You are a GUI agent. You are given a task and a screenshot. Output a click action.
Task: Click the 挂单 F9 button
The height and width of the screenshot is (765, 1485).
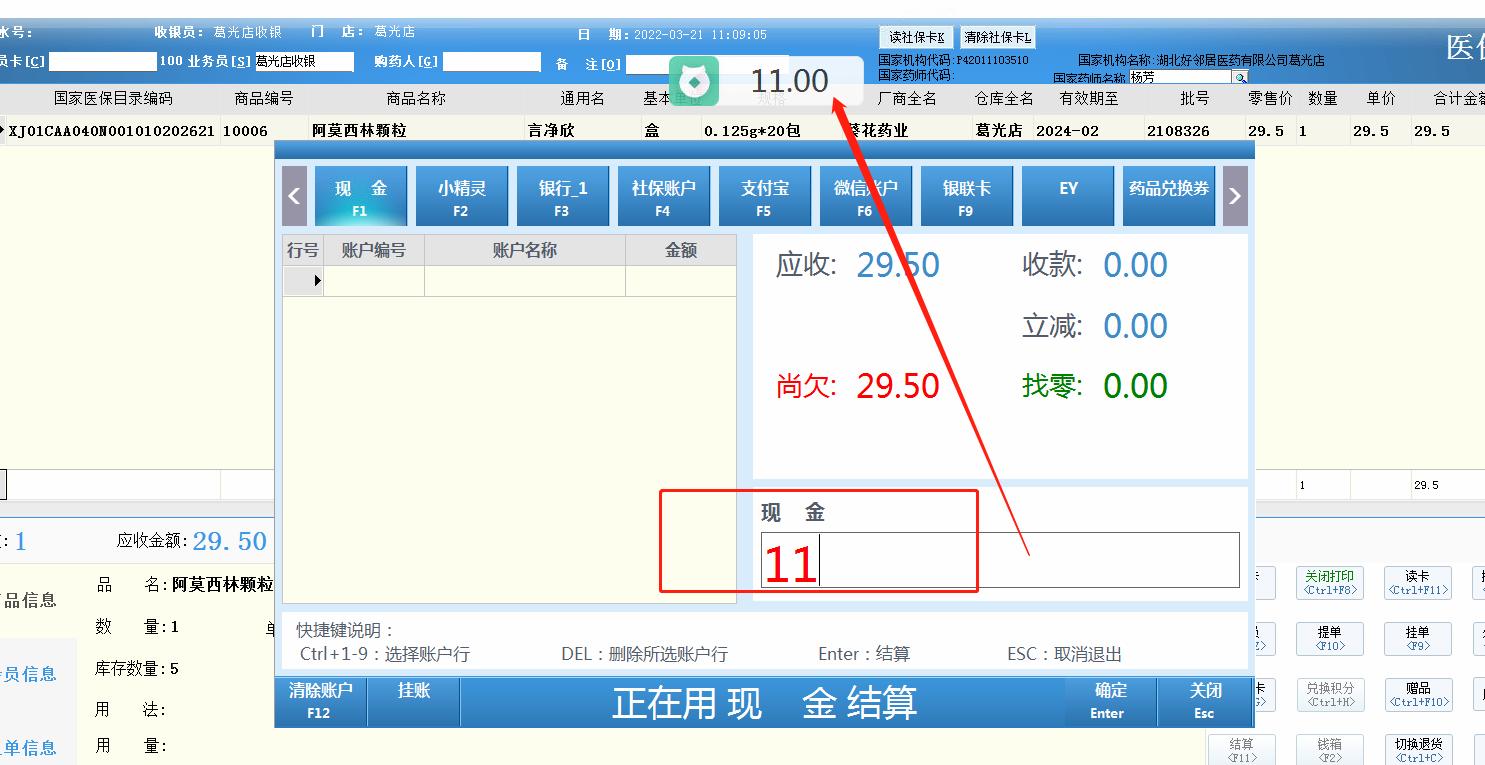pos(1417,639)
